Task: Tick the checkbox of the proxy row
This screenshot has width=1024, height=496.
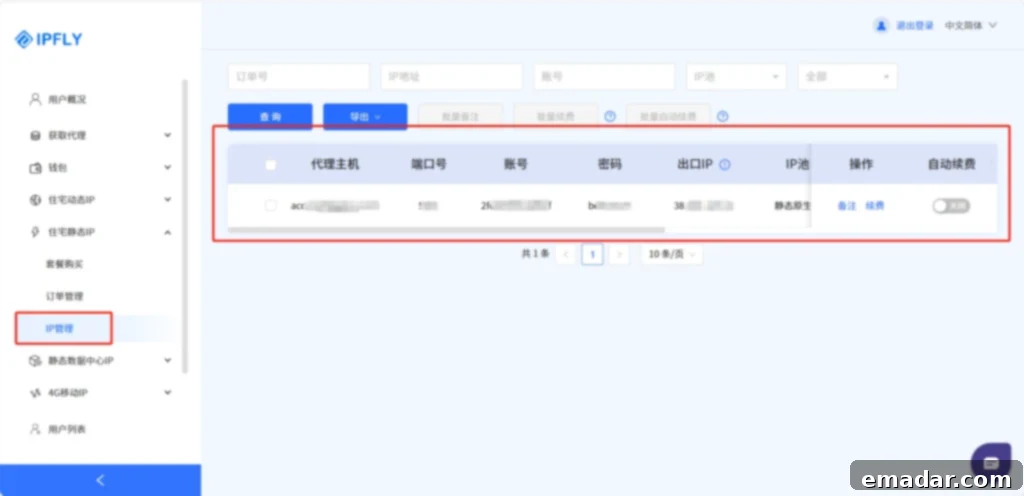Action: pos(270,206)
